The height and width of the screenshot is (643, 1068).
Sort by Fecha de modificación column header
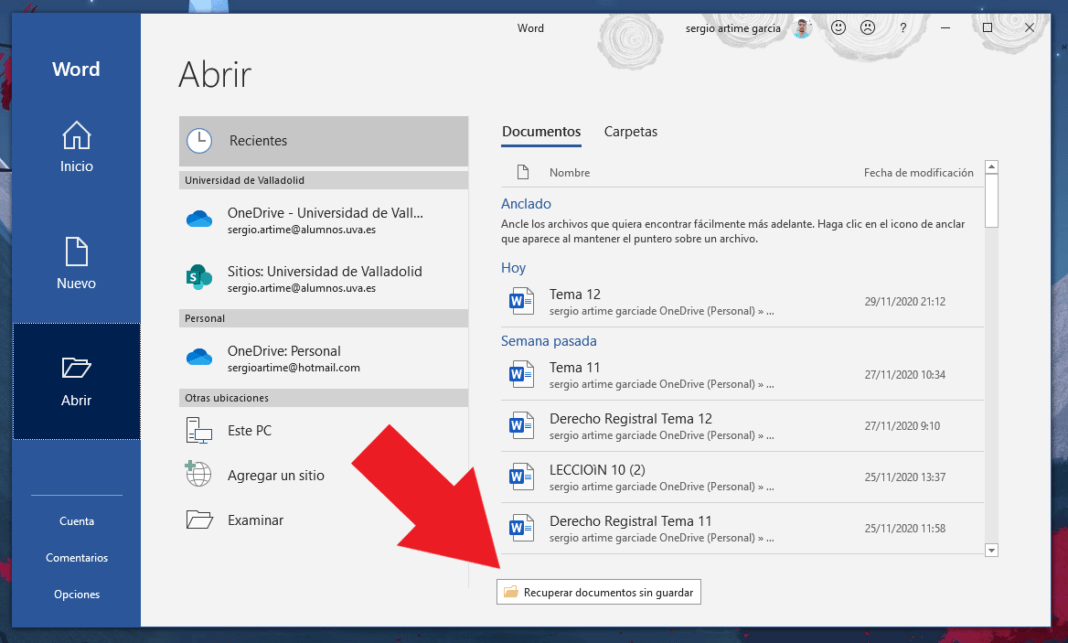(918, 173)
